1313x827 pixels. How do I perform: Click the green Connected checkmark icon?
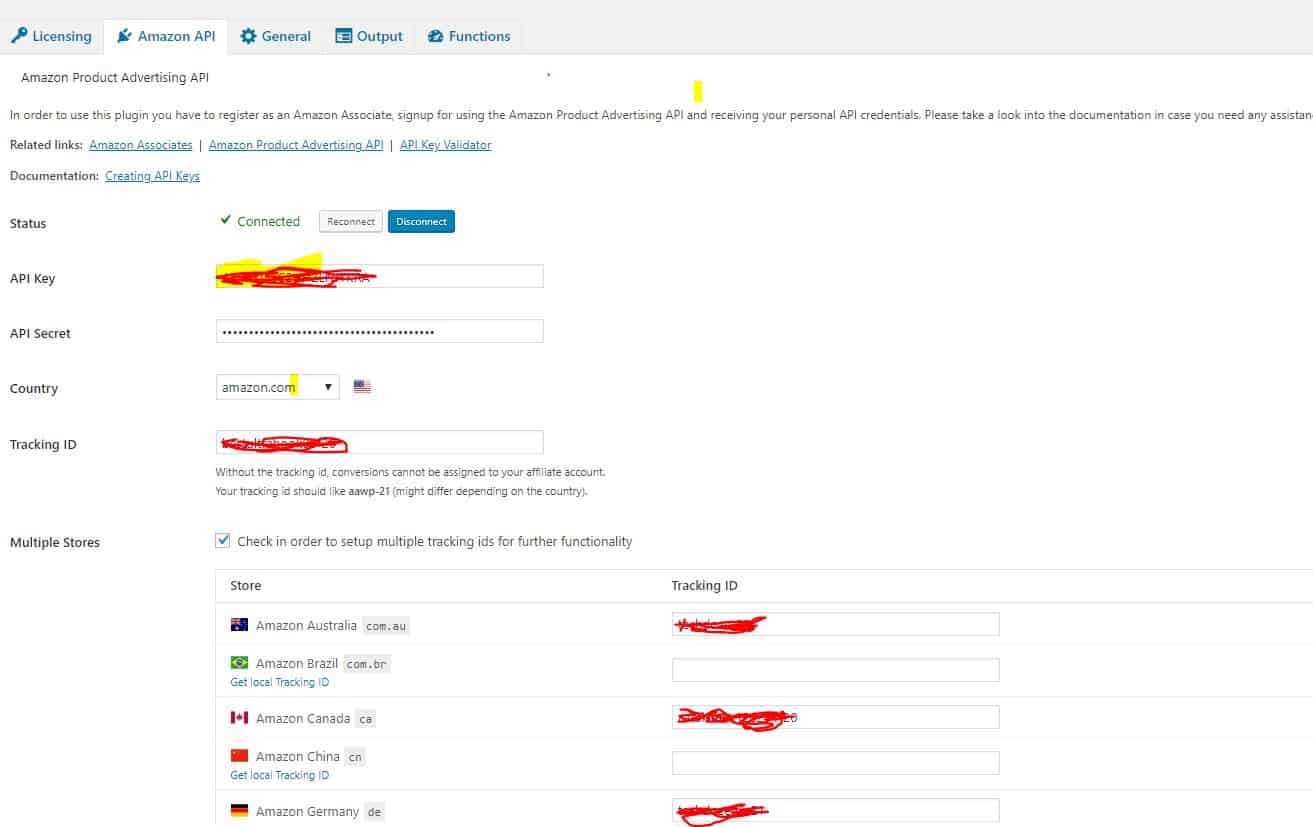tap(226, 220)
